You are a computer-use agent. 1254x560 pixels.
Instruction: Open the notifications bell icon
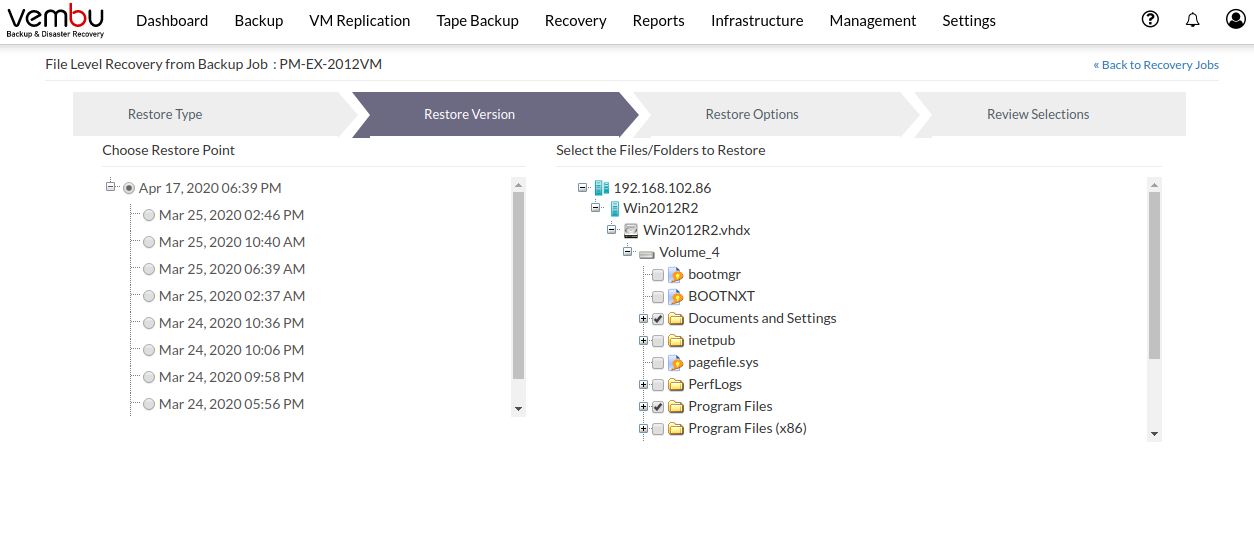tap(1192, 19)
